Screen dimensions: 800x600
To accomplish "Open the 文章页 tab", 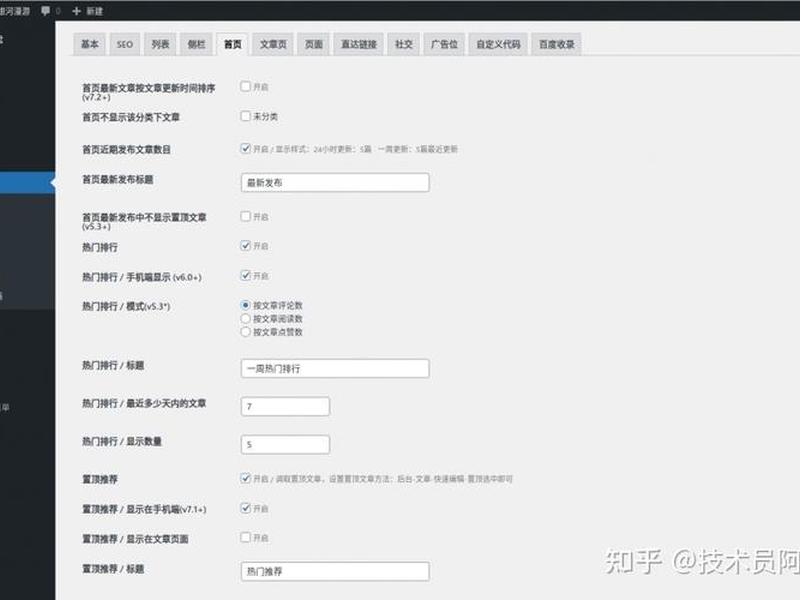I will tap(273, 44).
